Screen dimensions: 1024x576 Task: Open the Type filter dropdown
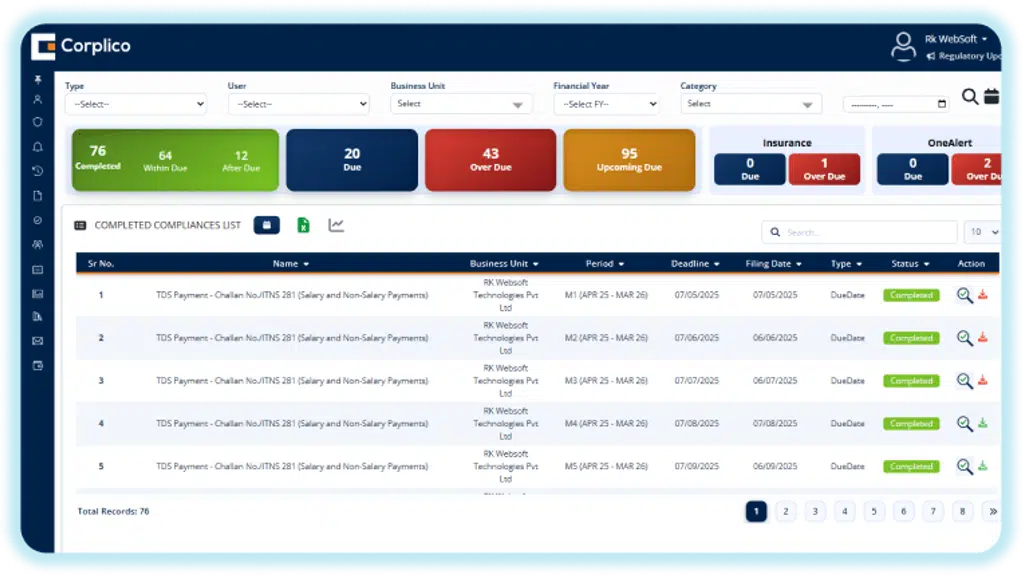click(x=136, y=104)
